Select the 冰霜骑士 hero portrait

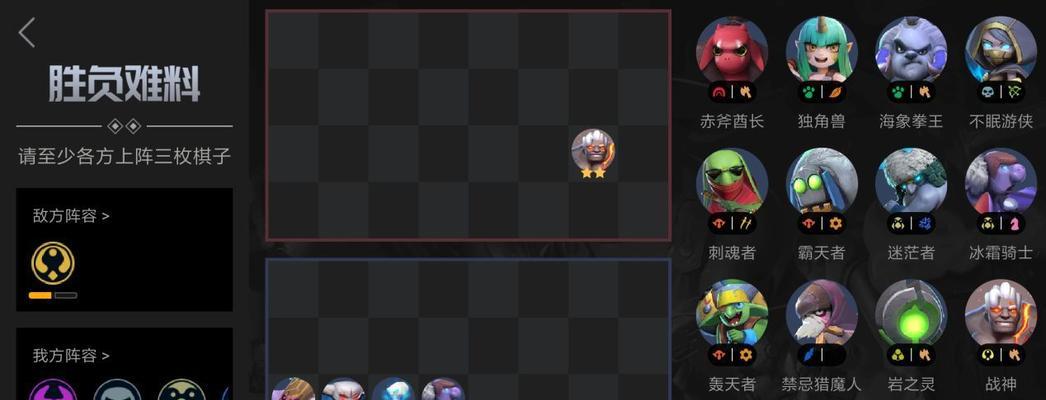point(1001,183)
